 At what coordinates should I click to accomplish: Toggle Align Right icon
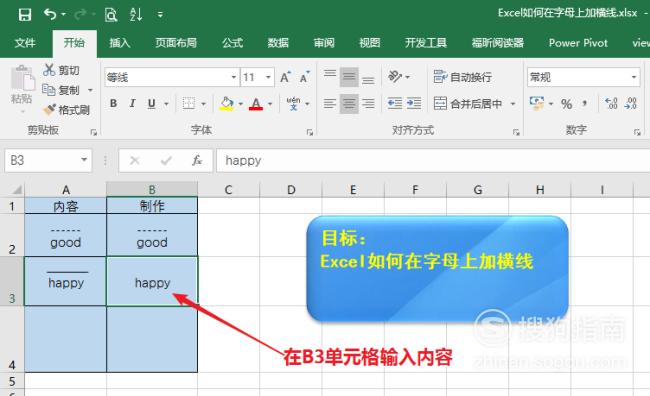(368, 103)
